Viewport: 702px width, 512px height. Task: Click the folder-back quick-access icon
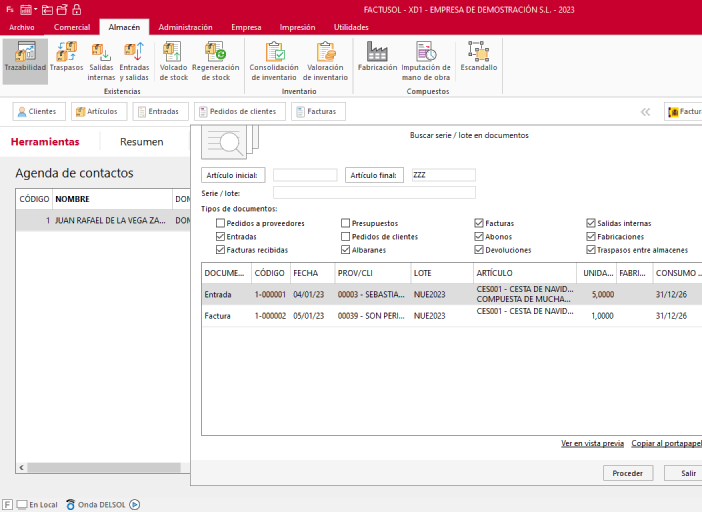pos(47,9)
